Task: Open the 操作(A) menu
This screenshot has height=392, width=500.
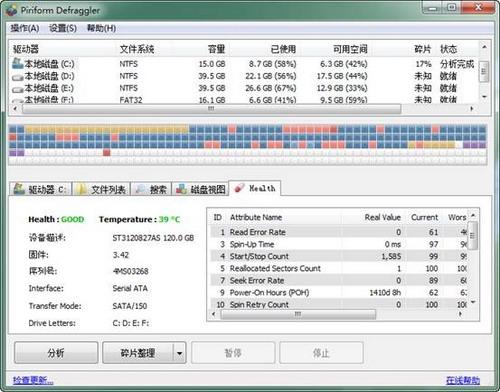Action: (25, 28)
